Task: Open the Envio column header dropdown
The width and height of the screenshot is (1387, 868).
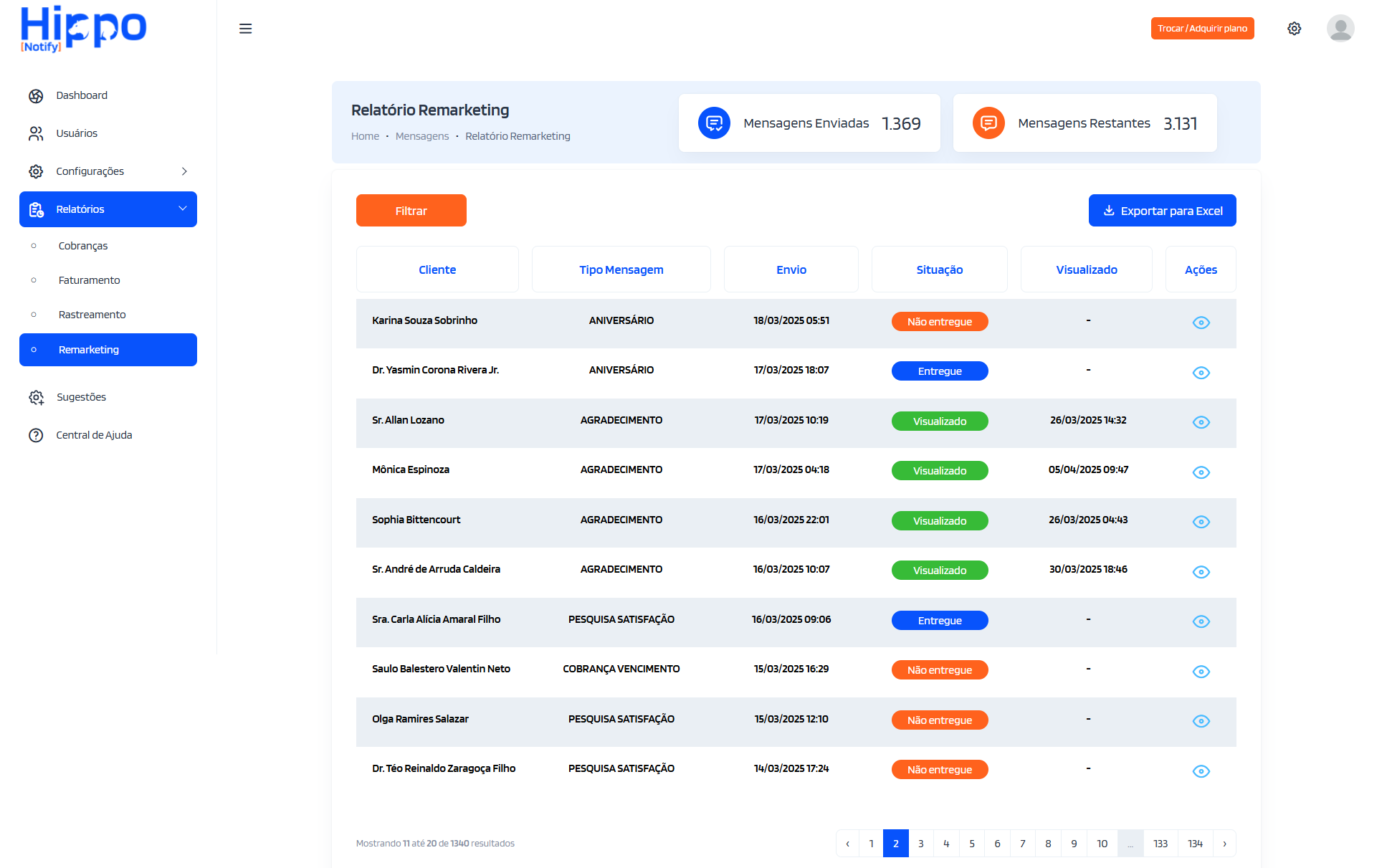Action: point(791,270)
